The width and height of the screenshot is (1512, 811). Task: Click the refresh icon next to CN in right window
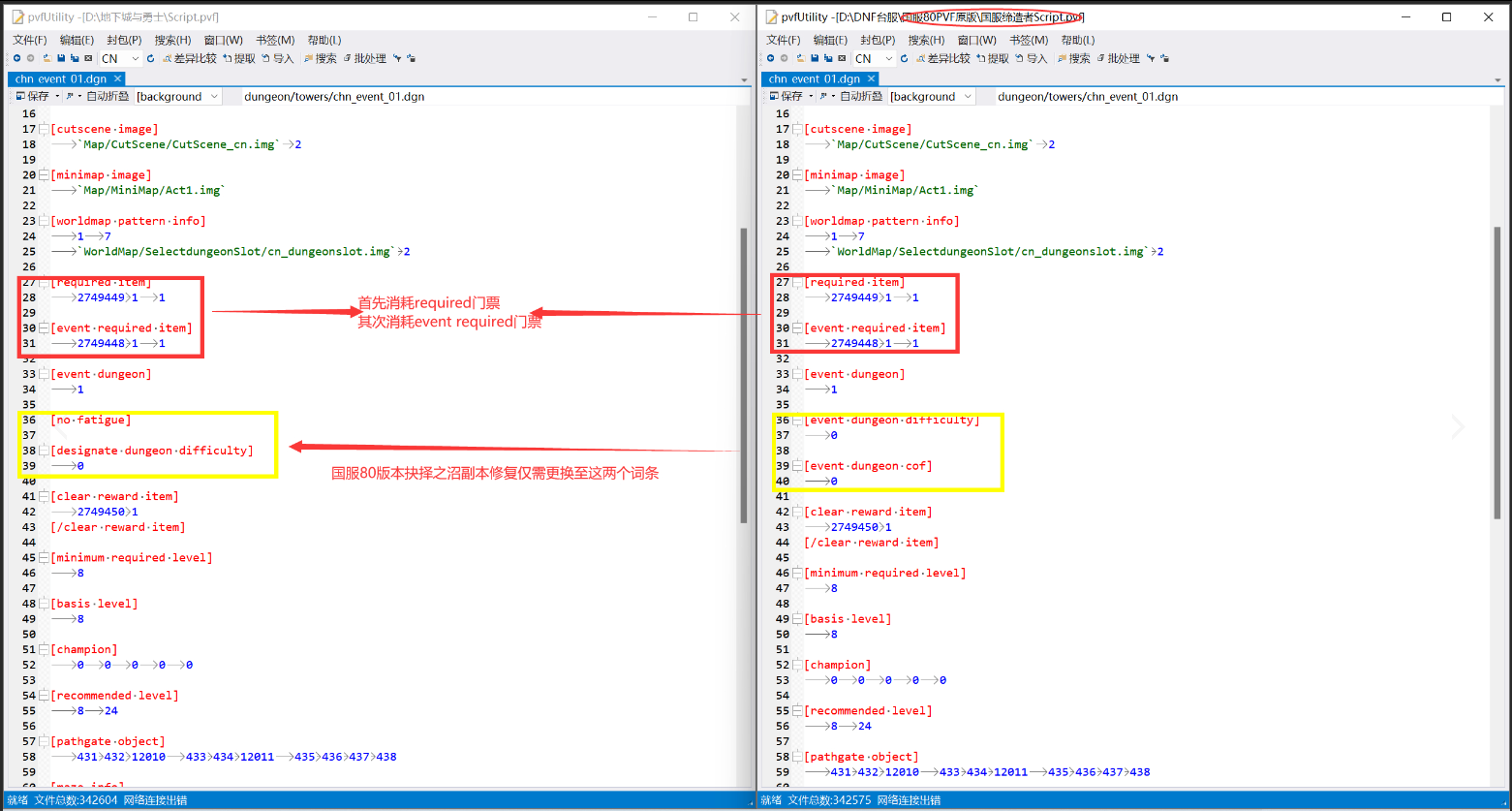(904, 58)
